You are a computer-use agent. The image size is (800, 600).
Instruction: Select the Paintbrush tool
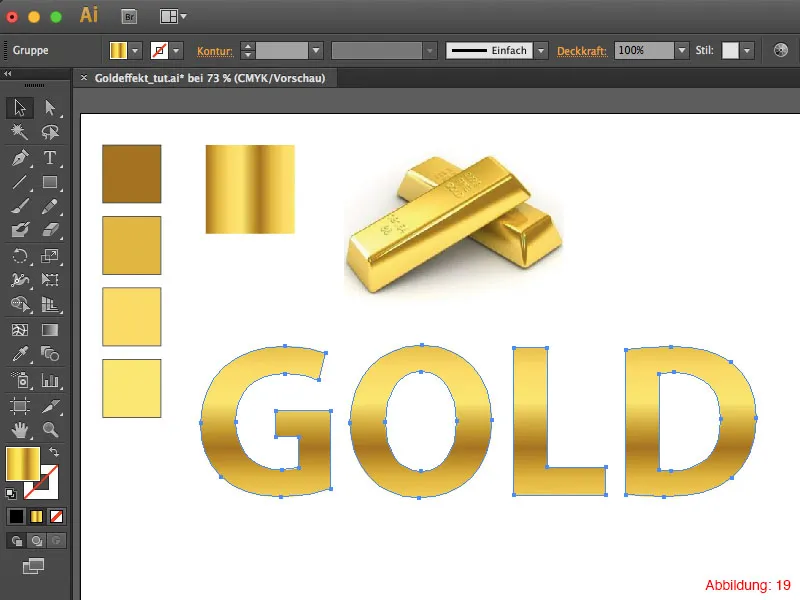coord(20,206)
